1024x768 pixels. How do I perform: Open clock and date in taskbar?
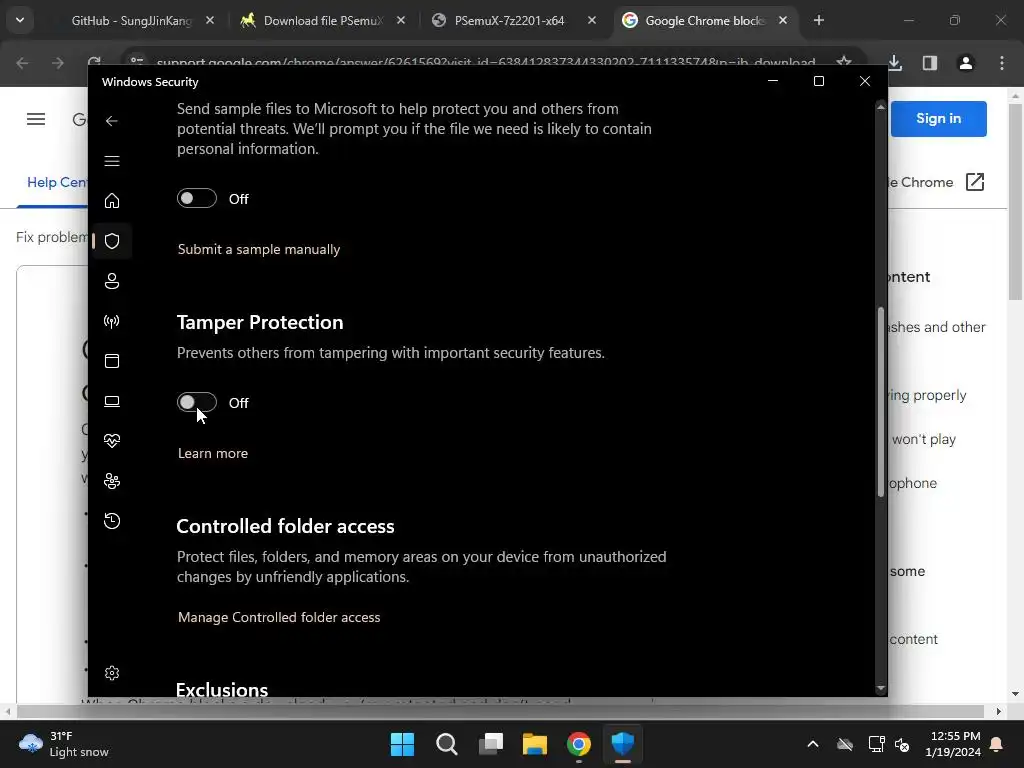pyautogui.click(x=953, y=744)
